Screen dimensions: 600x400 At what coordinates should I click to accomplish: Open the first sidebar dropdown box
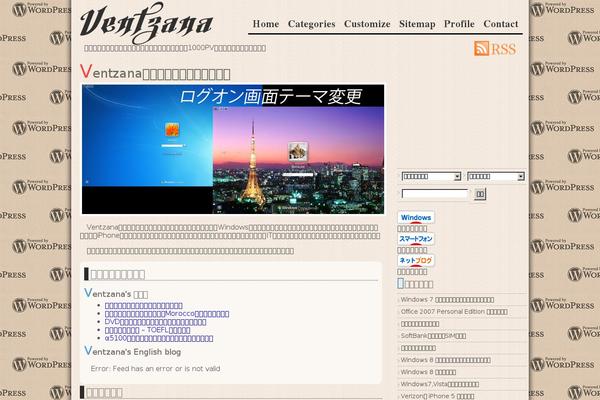[x=431, y=176]
